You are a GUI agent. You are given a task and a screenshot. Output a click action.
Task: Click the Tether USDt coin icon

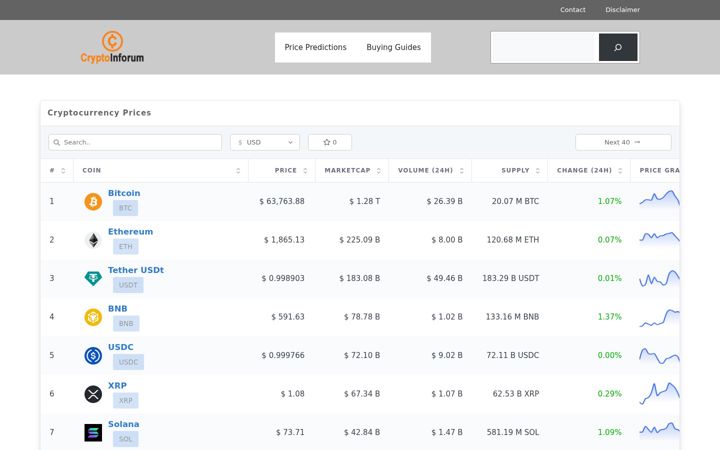(93, 278)
